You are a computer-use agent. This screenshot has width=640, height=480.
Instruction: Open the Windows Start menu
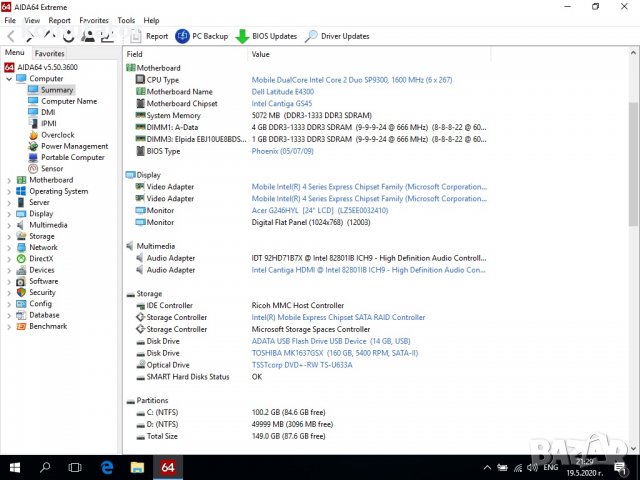15,467
